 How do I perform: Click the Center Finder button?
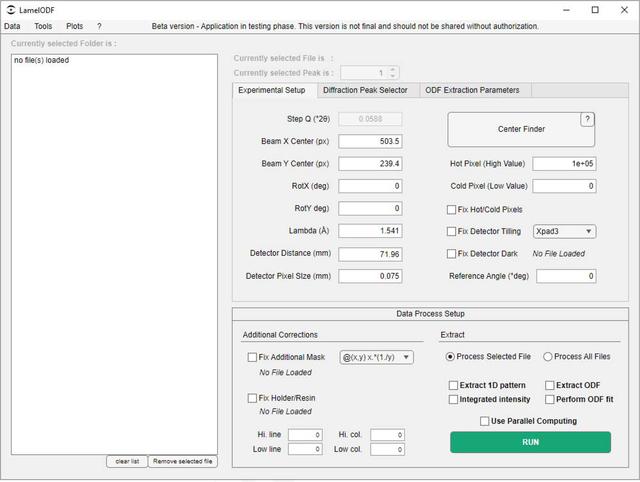[x=521, y=129]
